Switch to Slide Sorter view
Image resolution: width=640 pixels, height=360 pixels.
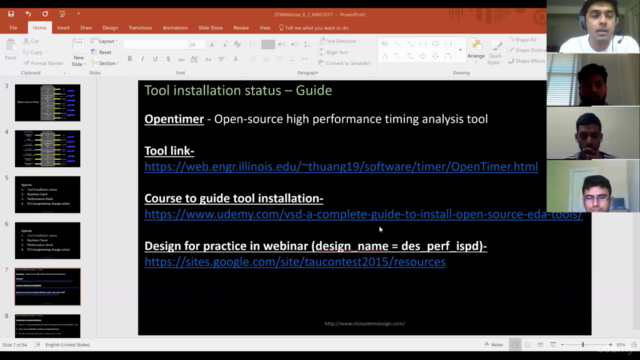coord(528,345)
